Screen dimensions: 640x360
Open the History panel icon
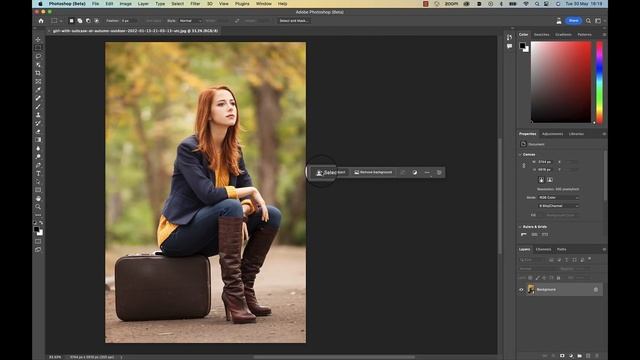coord(509,38)
